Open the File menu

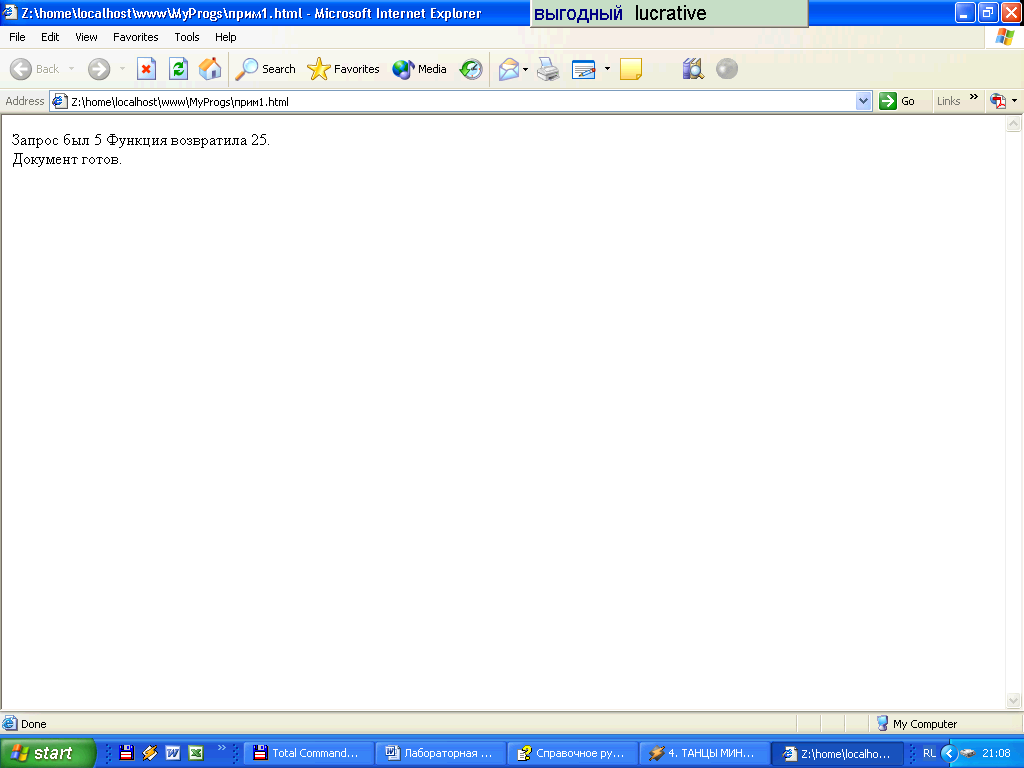click(17, 37)
